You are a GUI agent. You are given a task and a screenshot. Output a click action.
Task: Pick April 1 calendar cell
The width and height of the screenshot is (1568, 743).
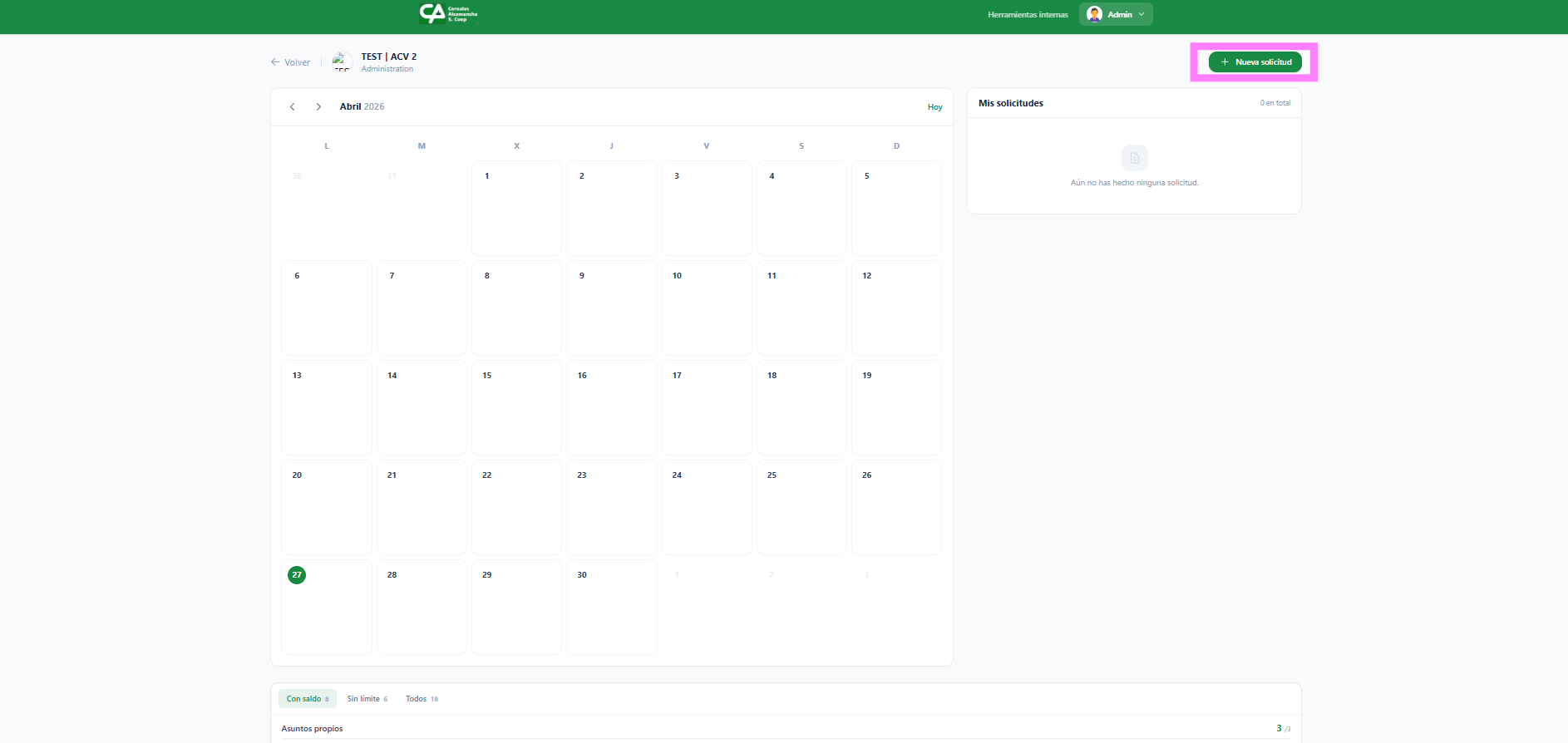click(x=516, y=208)
